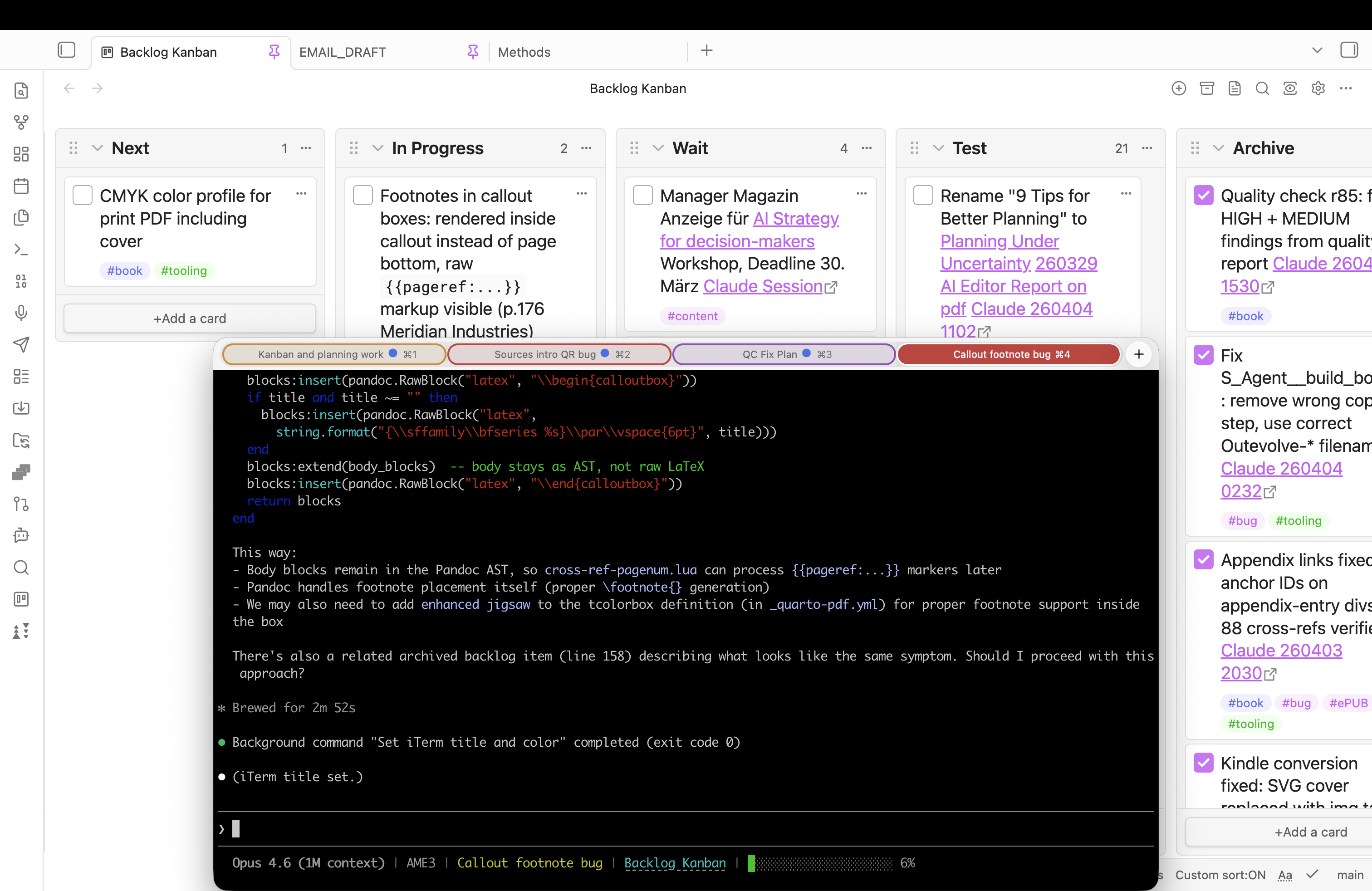Open the terminal icon in left ribbon
Screen dimensions: 1372x891
[x=21, y=249]
